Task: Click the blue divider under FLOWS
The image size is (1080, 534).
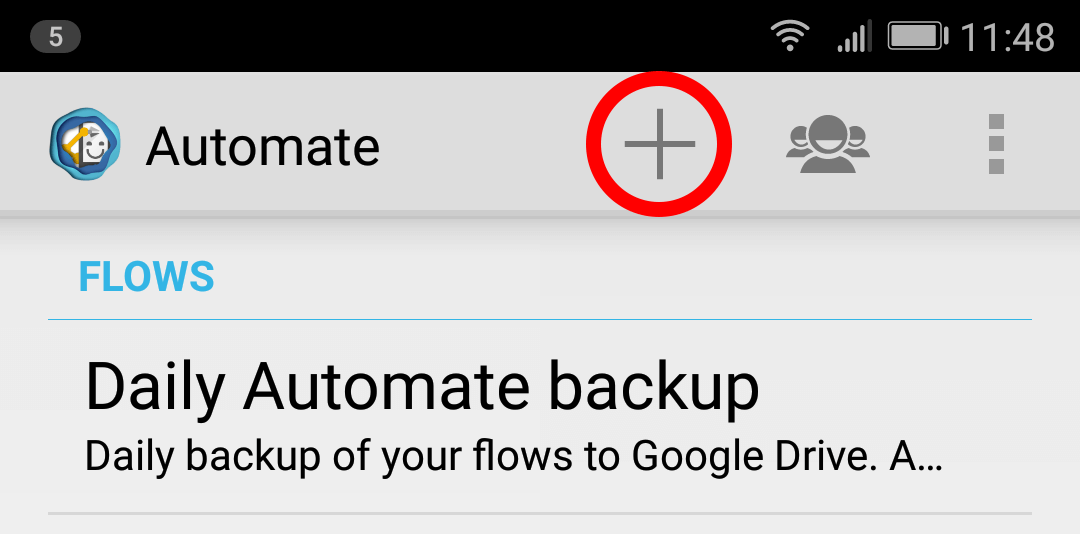Action: (540, 320)
